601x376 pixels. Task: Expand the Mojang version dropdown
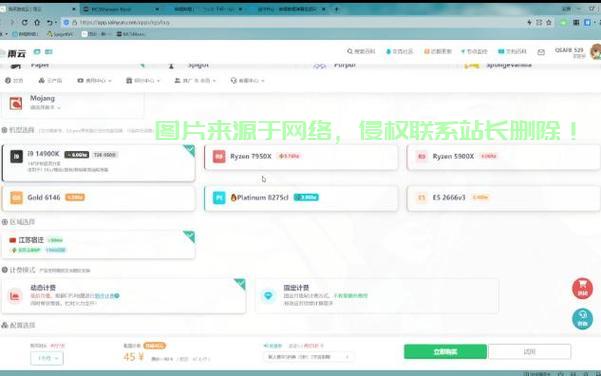pos(45,108)
